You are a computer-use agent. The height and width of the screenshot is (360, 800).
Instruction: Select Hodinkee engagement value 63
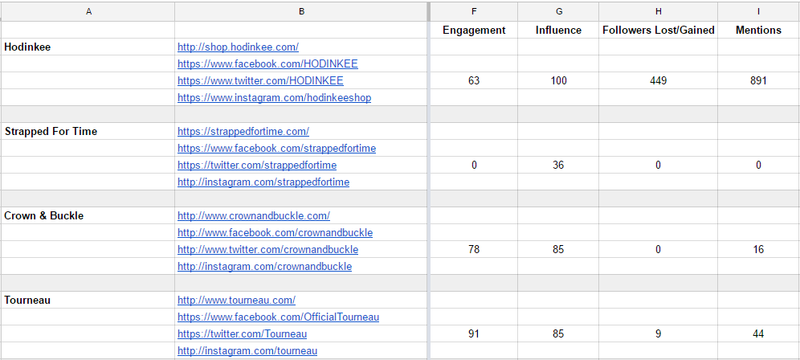click(474, 81)
